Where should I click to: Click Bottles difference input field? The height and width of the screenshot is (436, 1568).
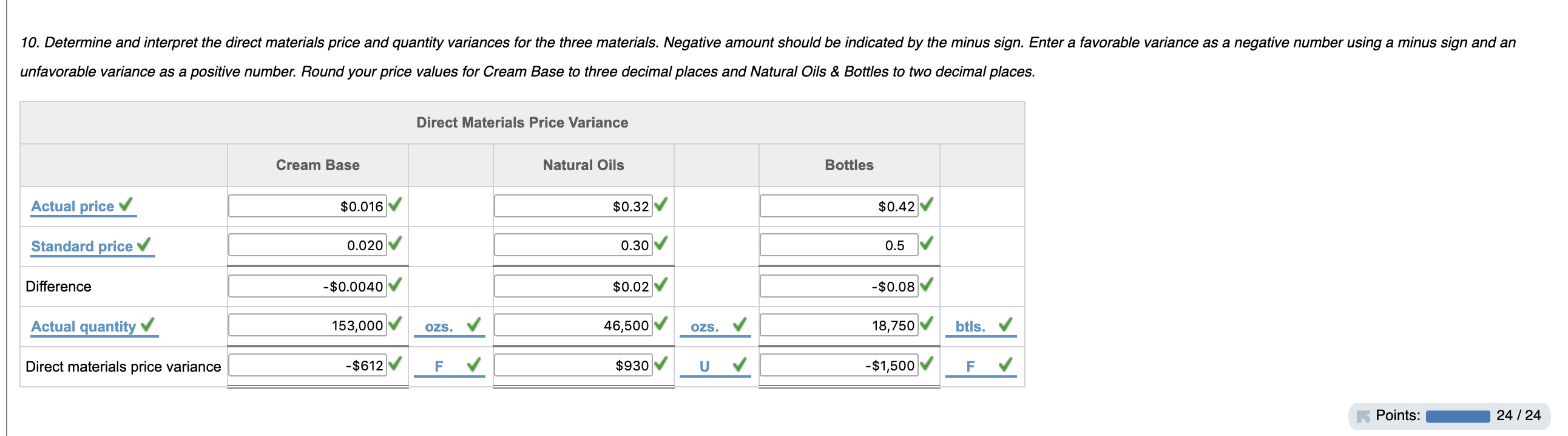[x=839, y=286]
